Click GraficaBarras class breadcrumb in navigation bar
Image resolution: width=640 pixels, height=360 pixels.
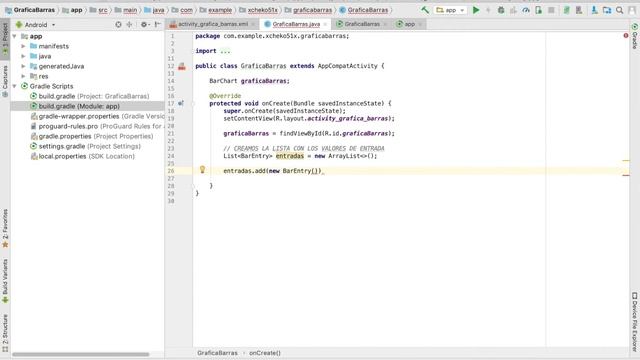pyautogui.click(x=364, y=10)
